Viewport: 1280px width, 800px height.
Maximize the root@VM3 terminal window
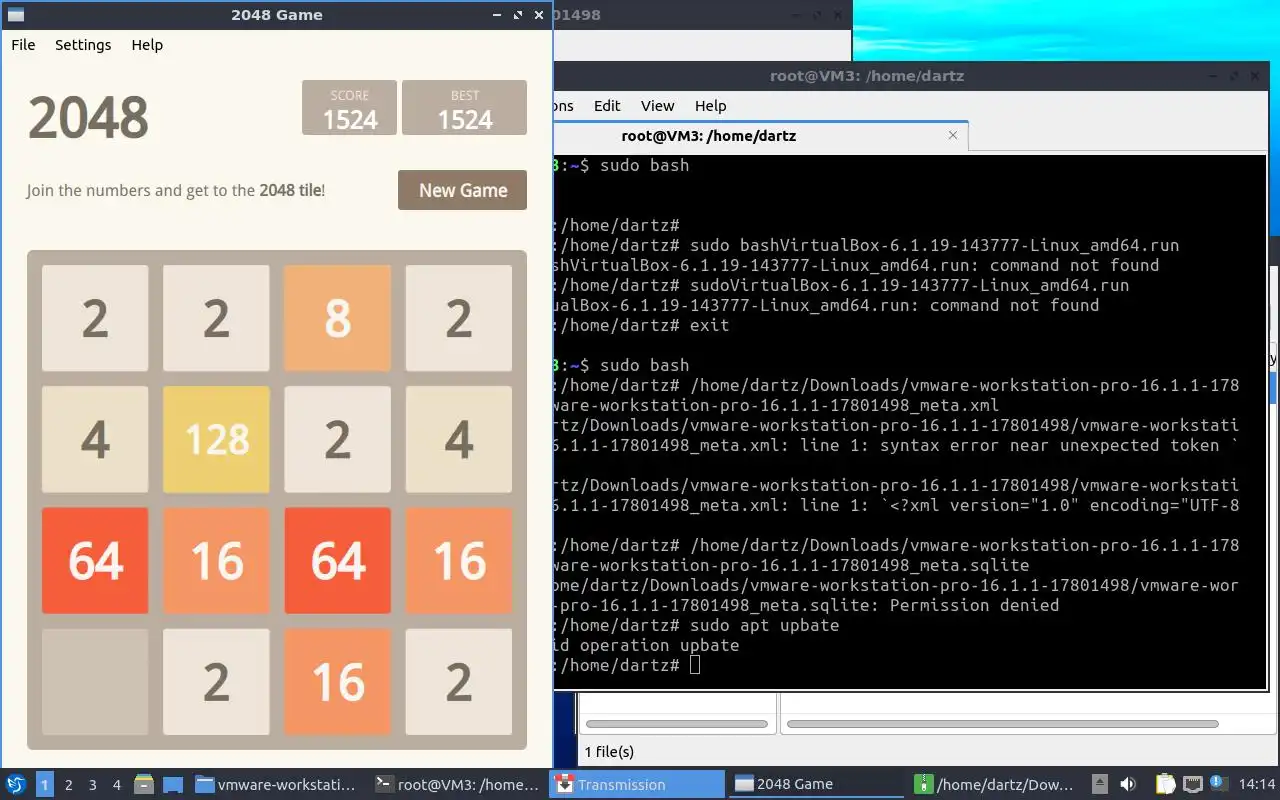point(1234,76)
